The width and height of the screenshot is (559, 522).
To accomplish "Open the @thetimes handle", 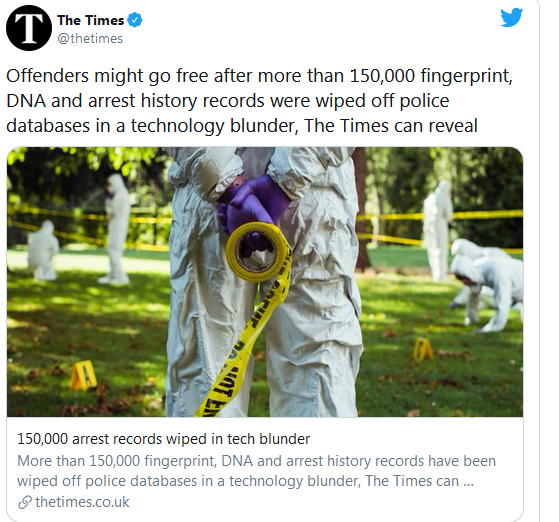I will (x=90, y=39).
